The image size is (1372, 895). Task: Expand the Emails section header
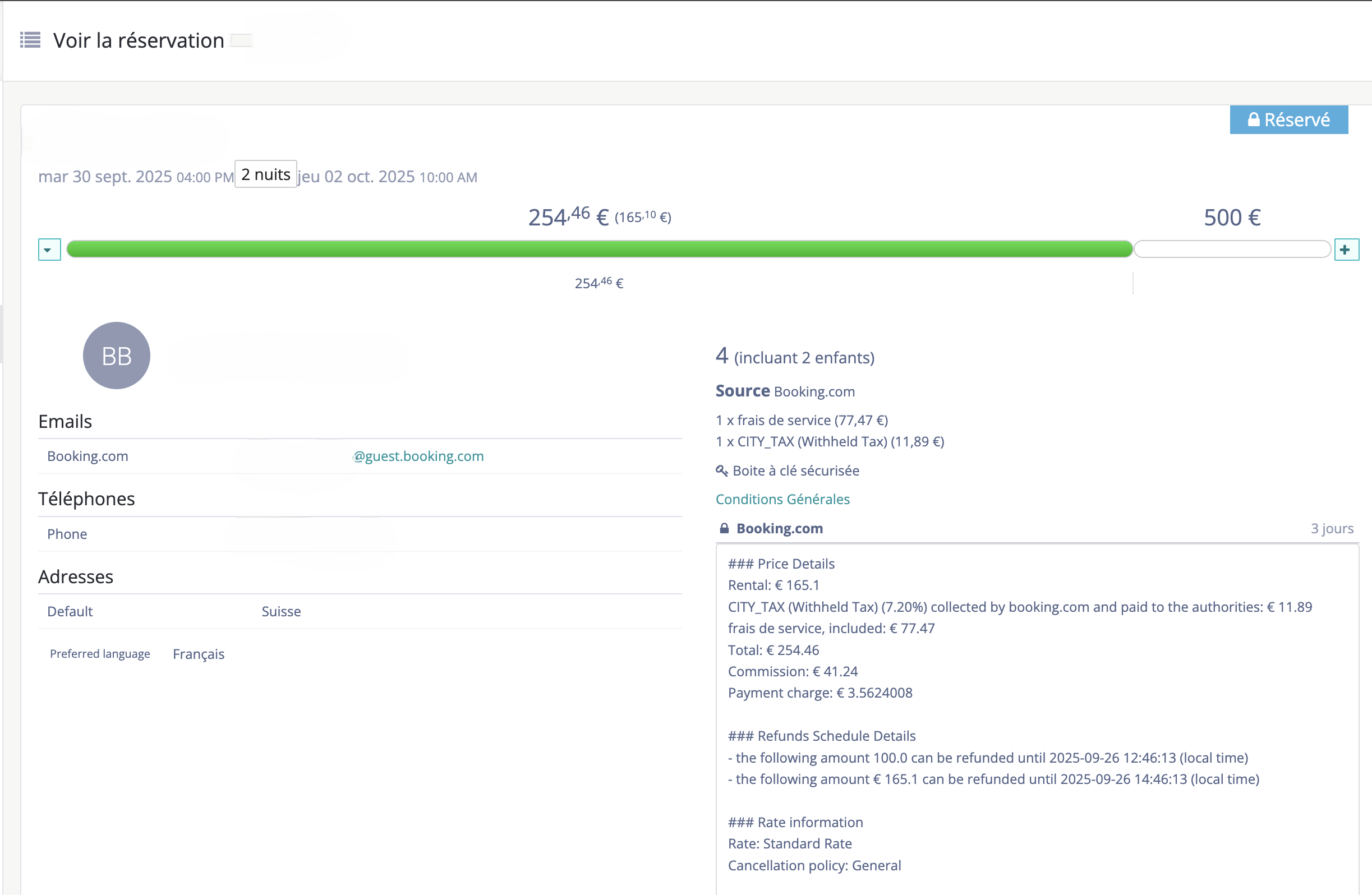click(x=65, y=421)
